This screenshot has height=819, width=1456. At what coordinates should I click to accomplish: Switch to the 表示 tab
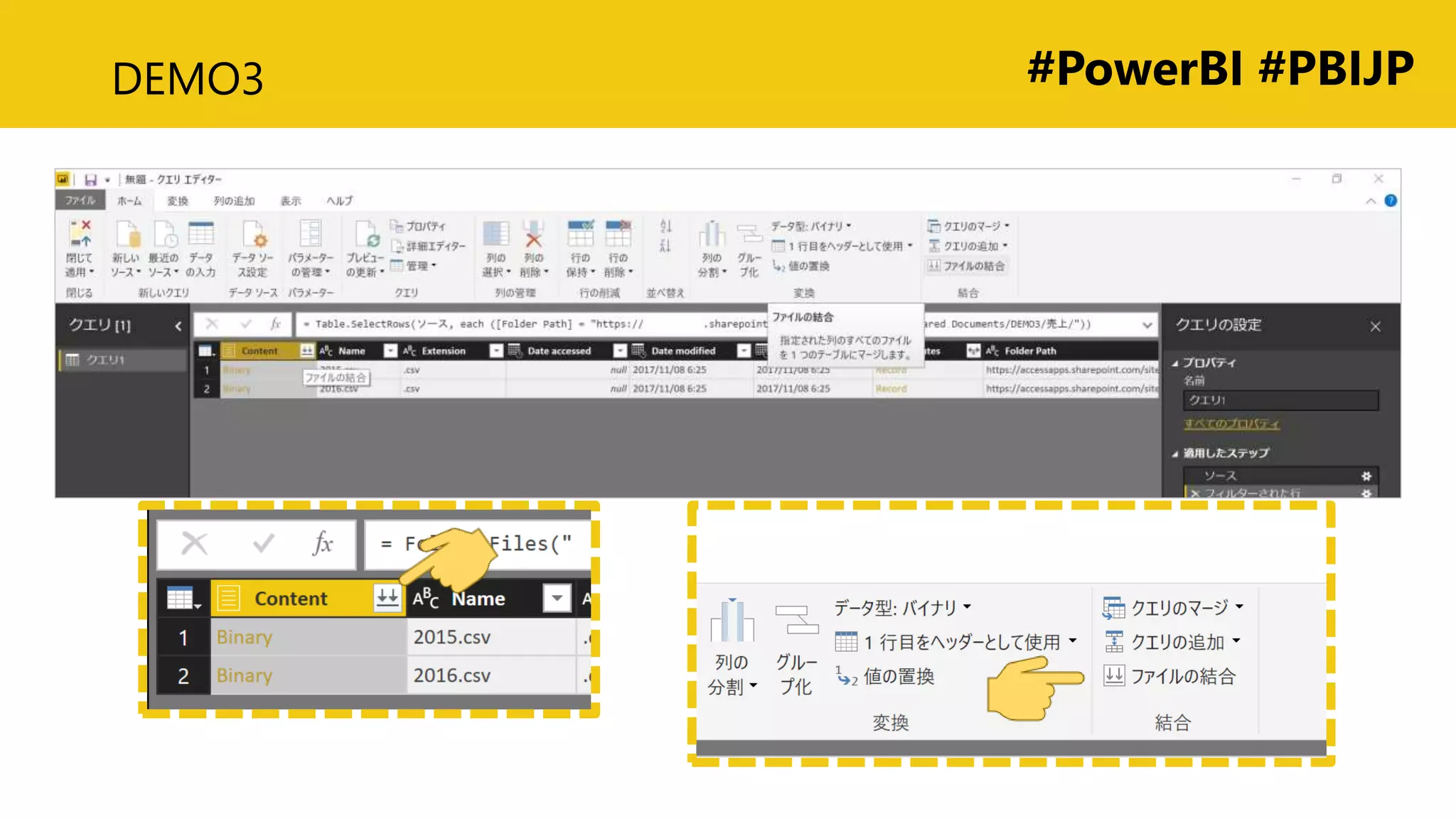(x=290, y=200)
